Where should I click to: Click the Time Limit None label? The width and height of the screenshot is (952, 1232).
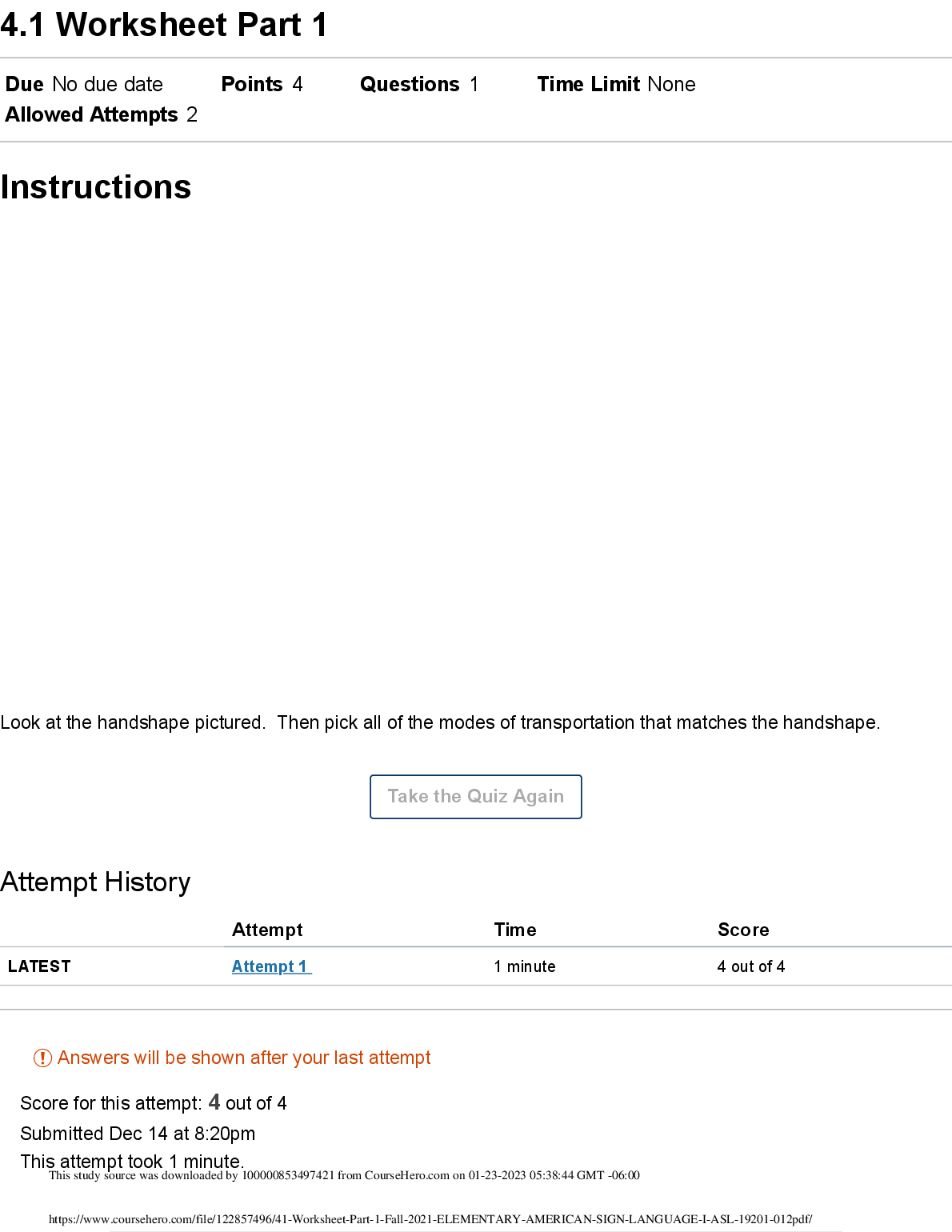(x=616, y=85)
